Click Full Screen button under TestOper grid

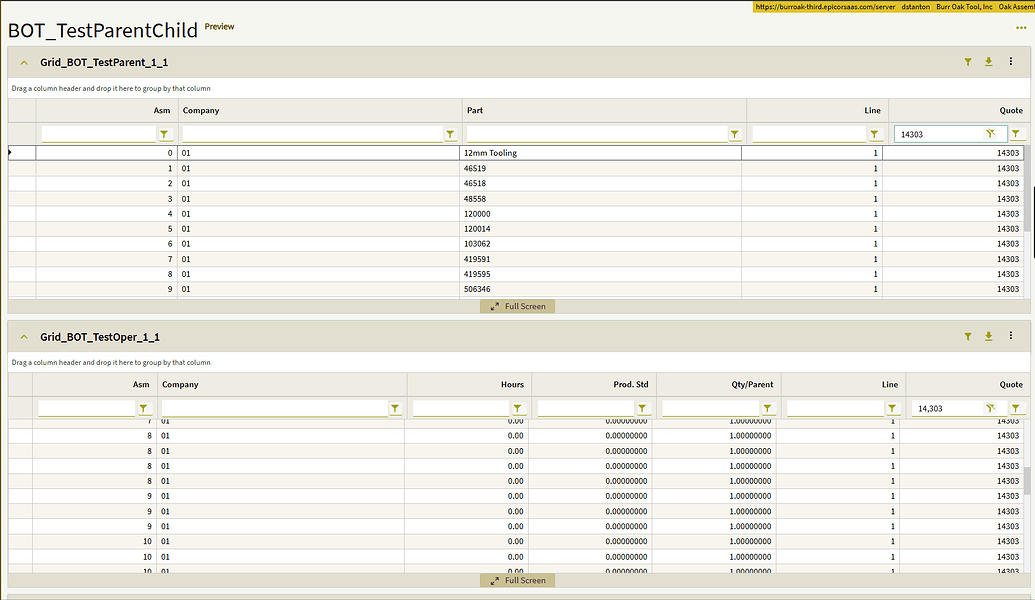coord(517,580)
